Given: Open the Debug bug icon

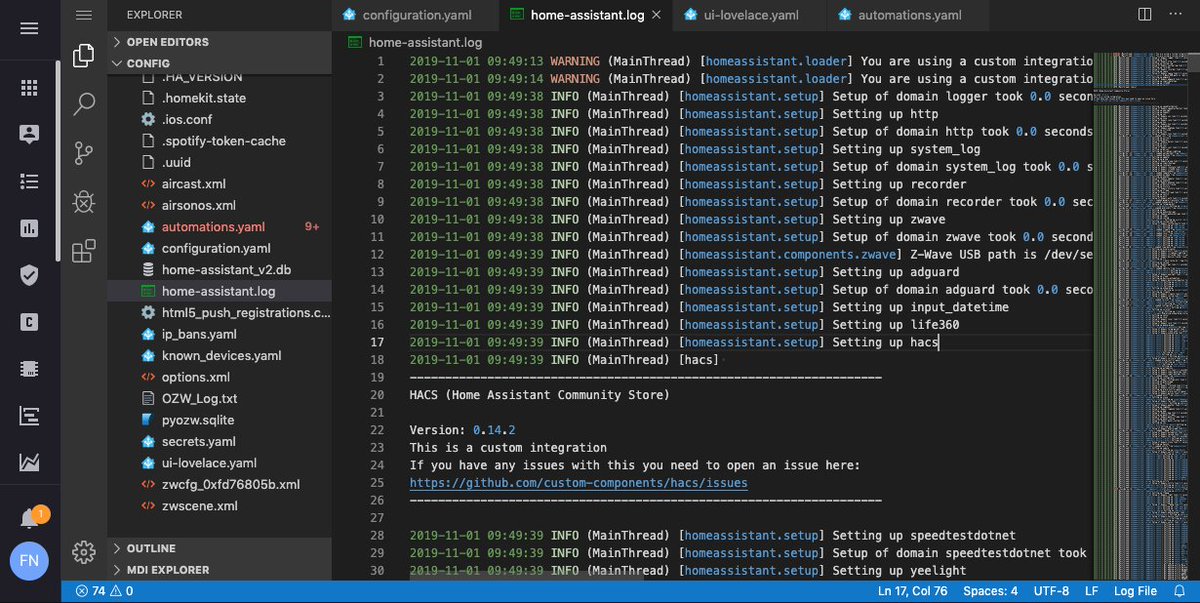Looking at the screenshot, I should click(x=84, y=201).
